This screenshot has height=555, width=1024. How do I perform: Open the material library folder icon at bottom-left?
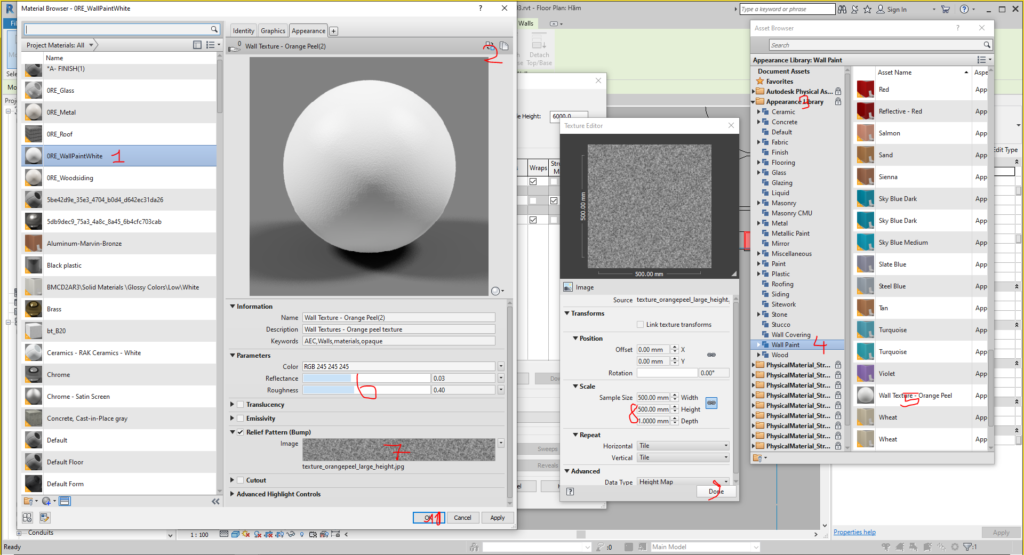click(29, 500)
